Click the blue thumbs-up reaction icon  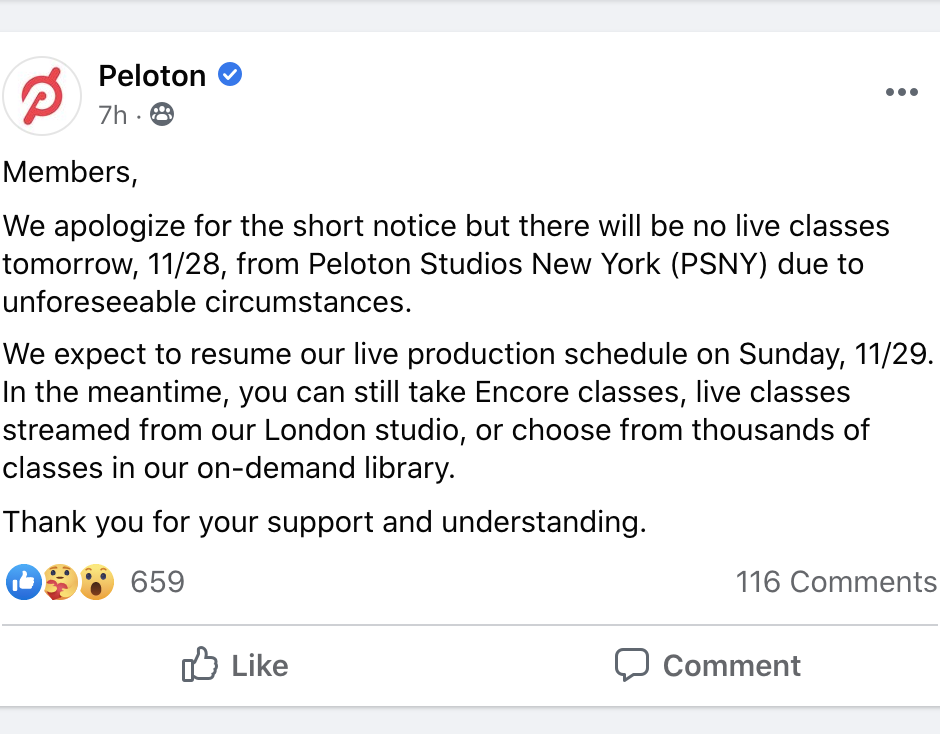23,582
